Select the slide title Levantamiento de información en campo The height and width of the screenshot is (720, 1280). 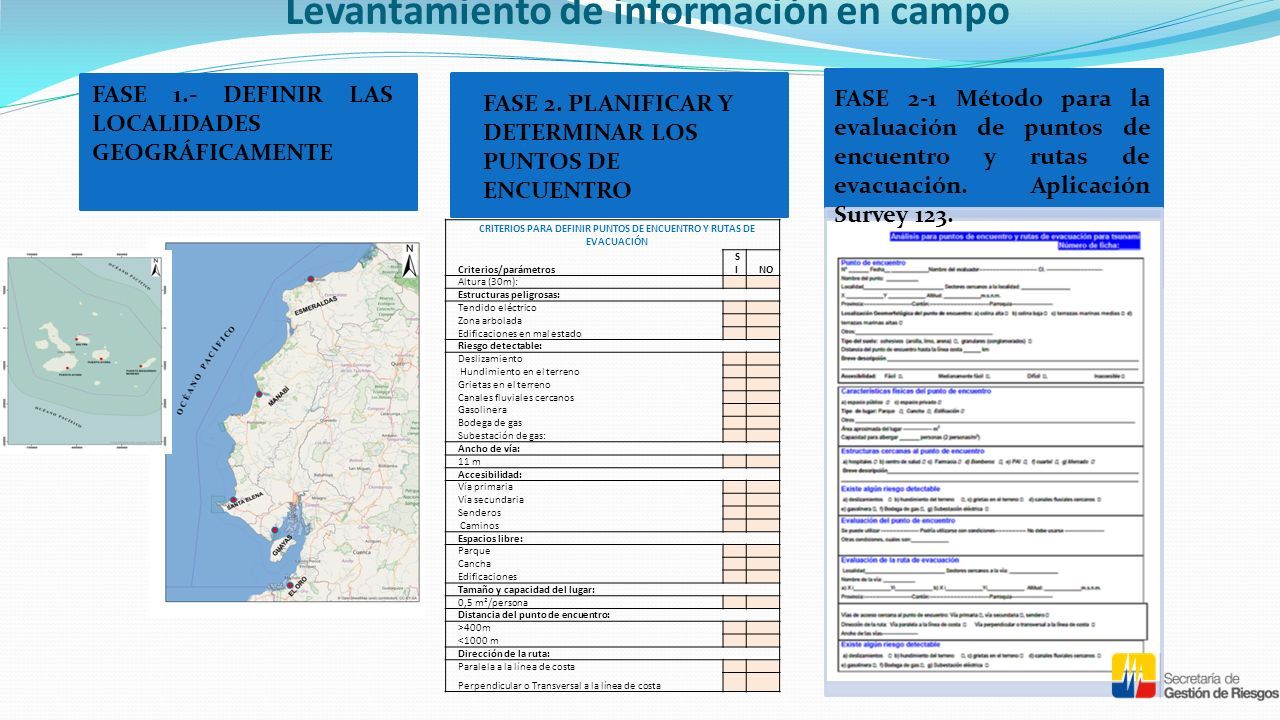[647, 14]
